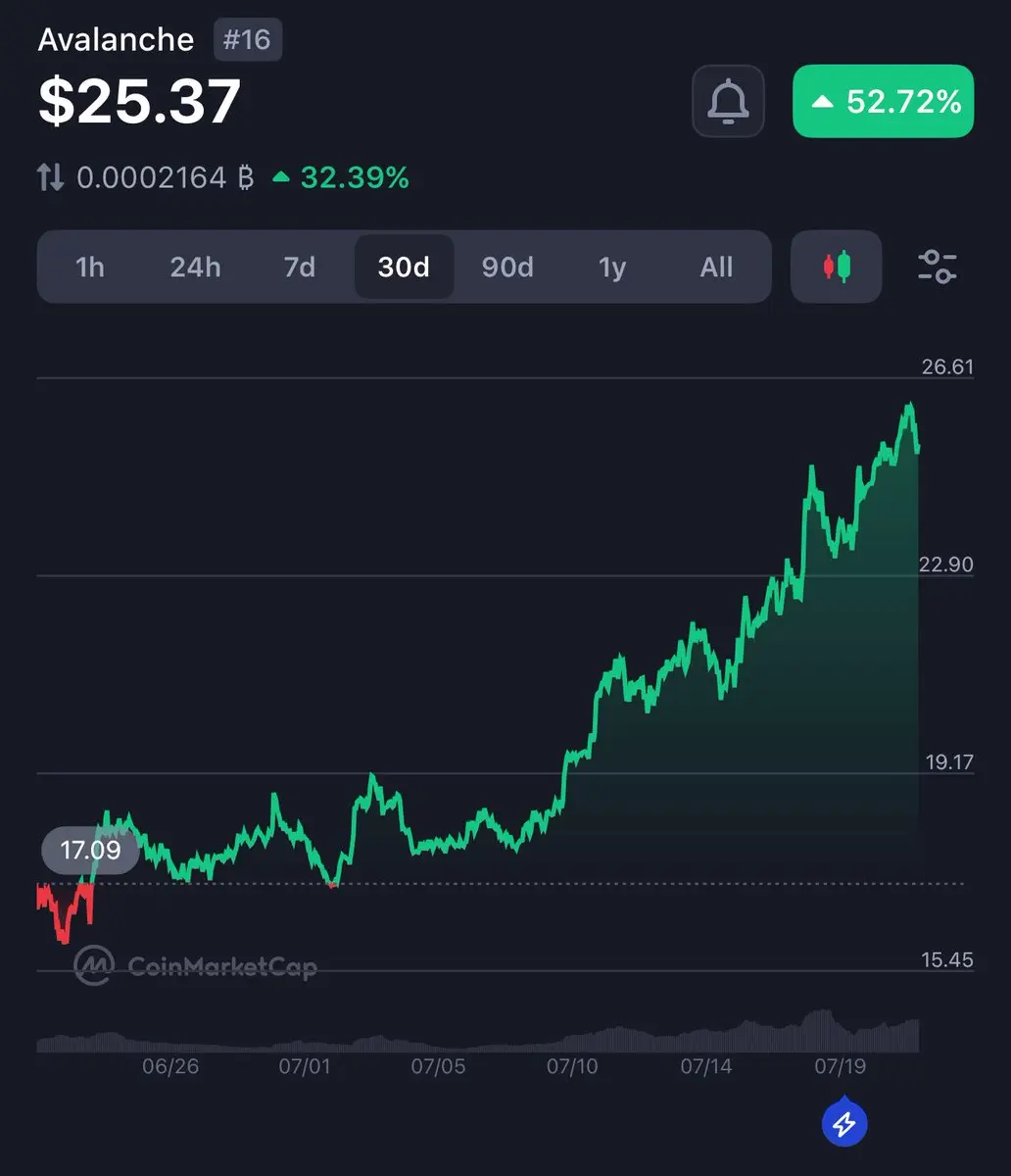Tap the 0.0002164 BTC price value
The height and width of the screenshot is (1176, 1011).
pyautogui.click(x=165, y=177)
